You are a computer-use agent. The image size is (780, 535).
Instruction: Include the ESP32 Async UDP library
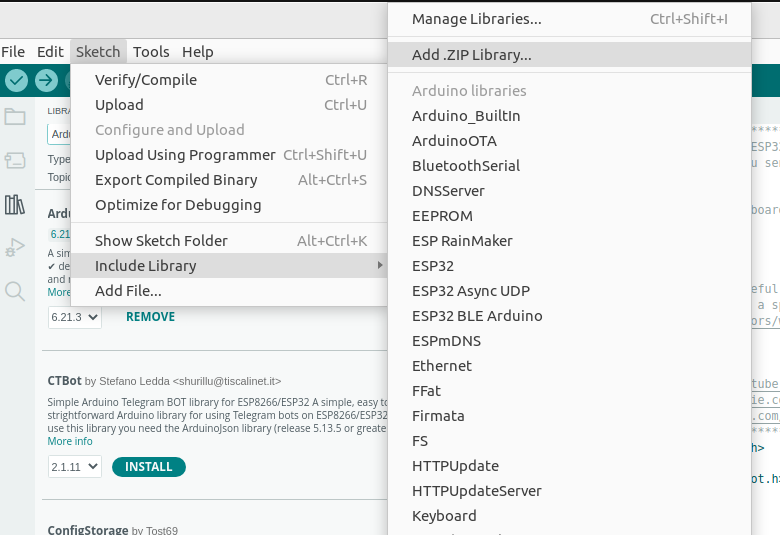click(x=570, y=291)
